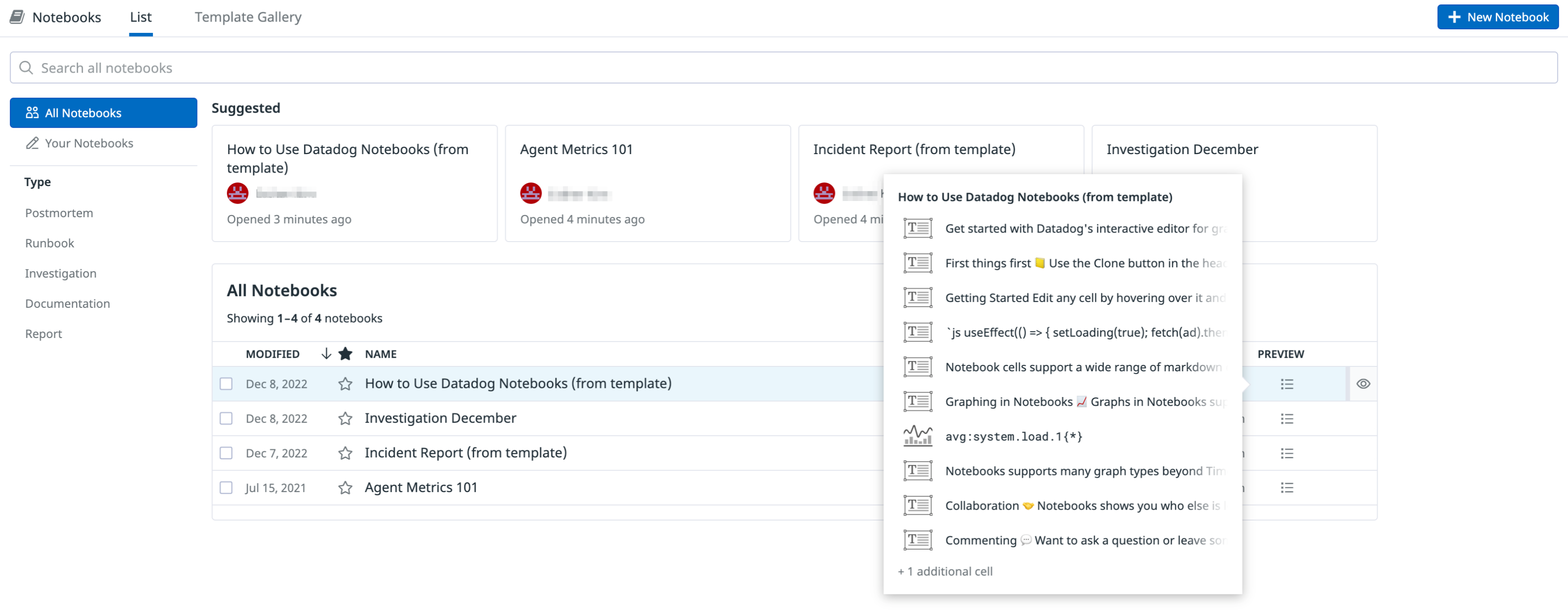The image size is (1568, 612).
Task: Click the star icon in table header
Action: coord(345,353)
